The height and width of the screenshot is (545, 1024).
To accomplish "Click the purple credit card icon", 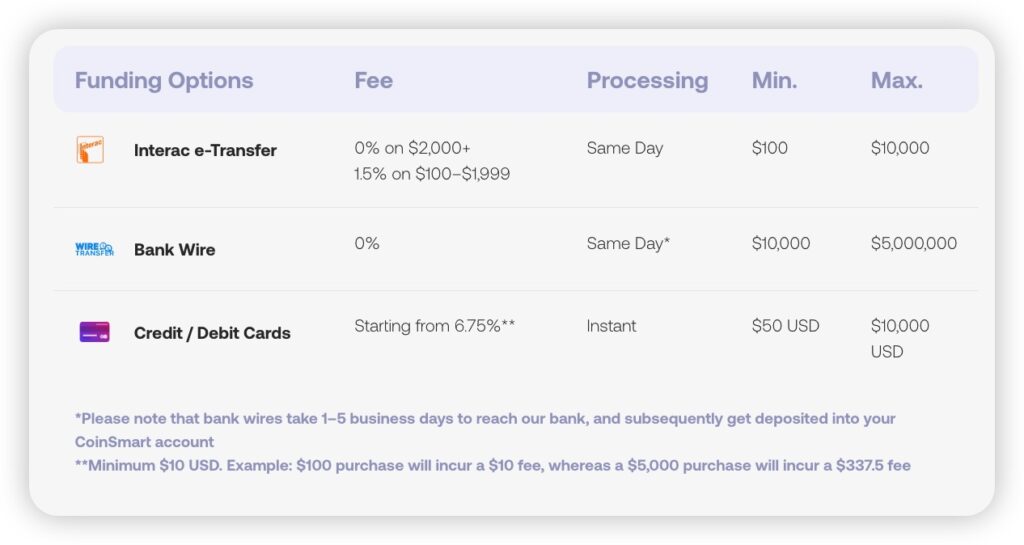I will click(x=94, y=332).
